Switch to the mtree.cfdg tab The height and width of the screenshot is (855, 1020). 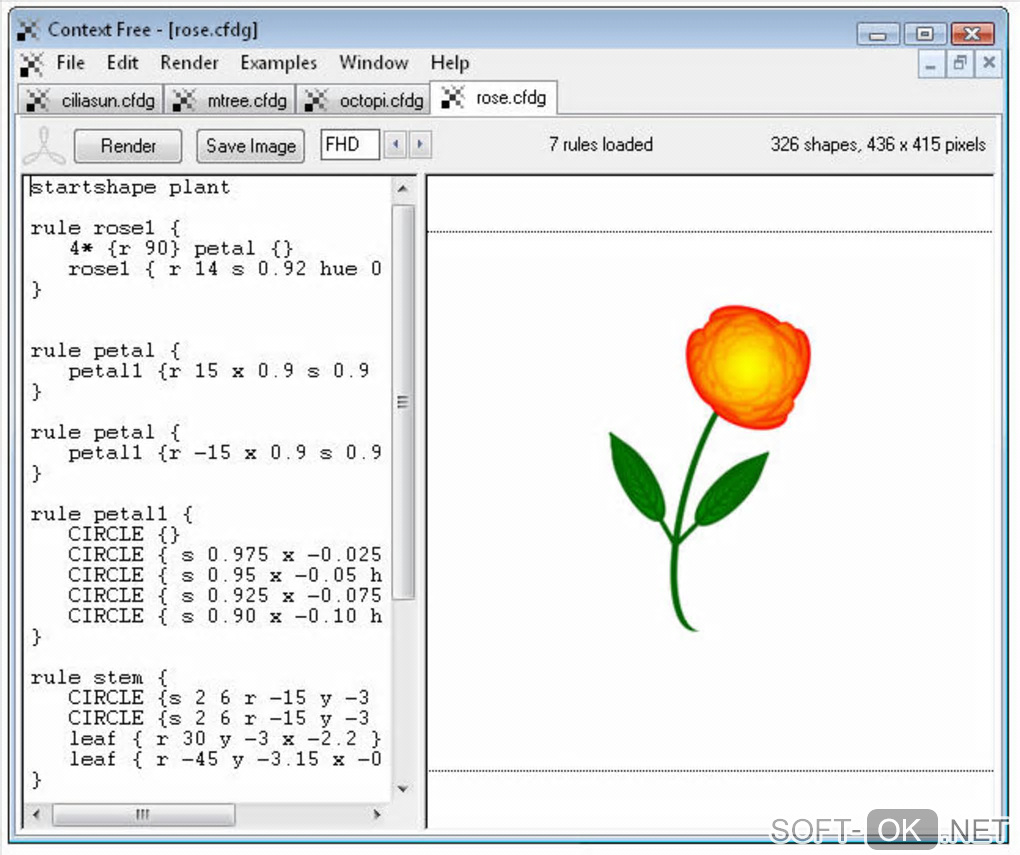[x=230, y=100]
